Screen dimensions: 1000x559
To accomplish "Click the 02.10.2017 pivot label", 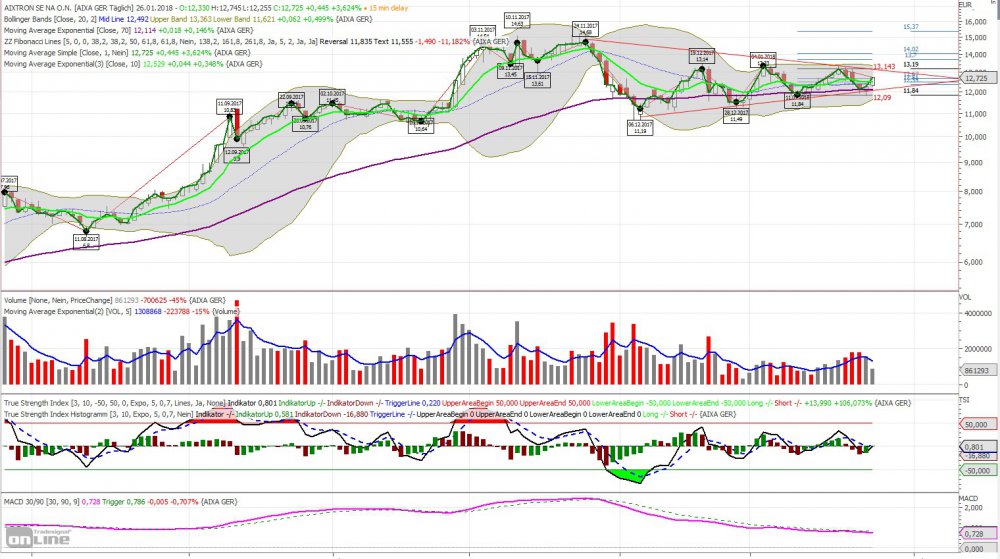I will (x=332, y=96).
